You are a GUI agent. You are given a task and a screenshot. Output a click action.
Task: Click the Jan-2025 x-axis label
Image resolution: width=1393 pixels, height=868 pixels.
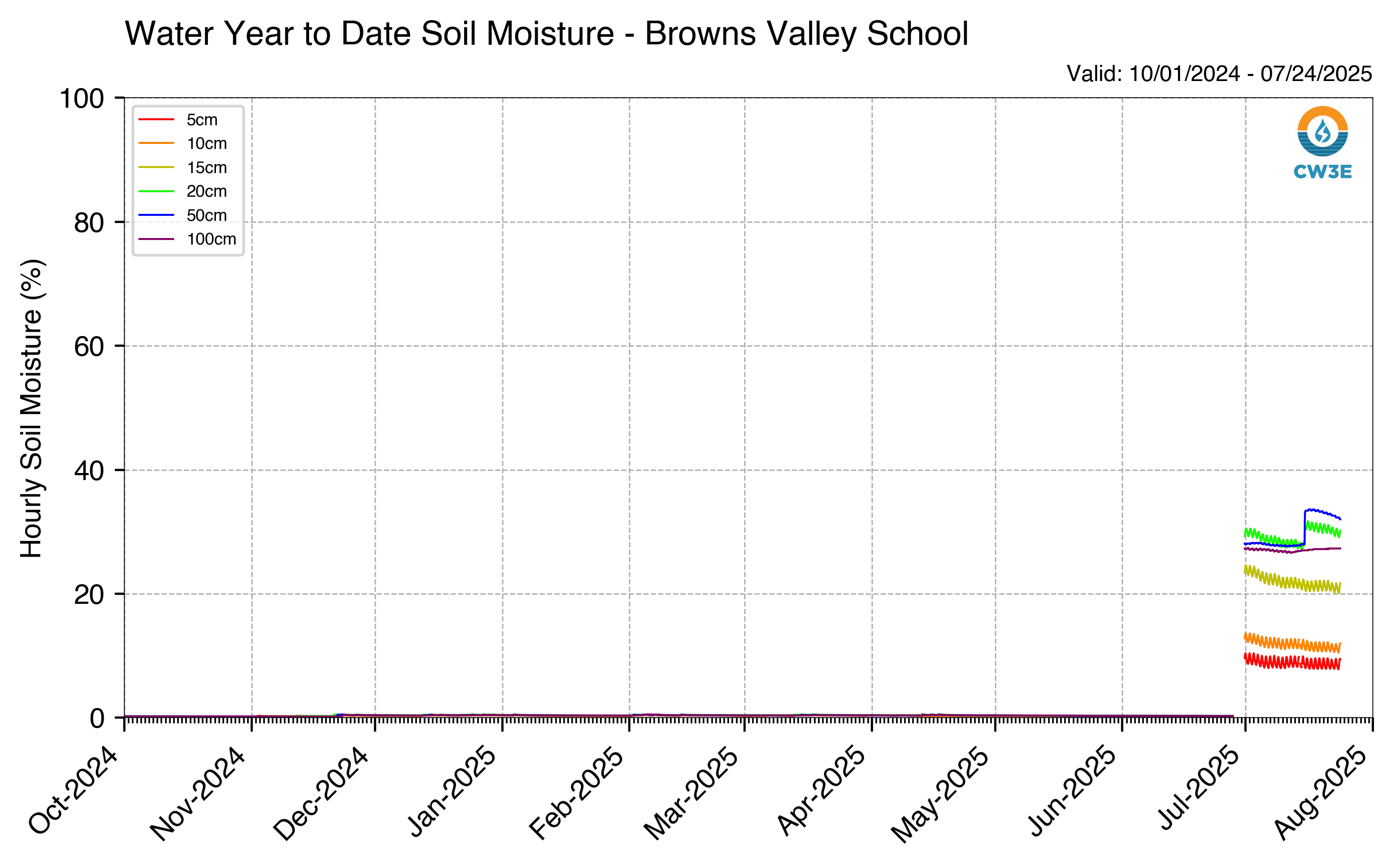pyautogui.click(x=452, y=791)
